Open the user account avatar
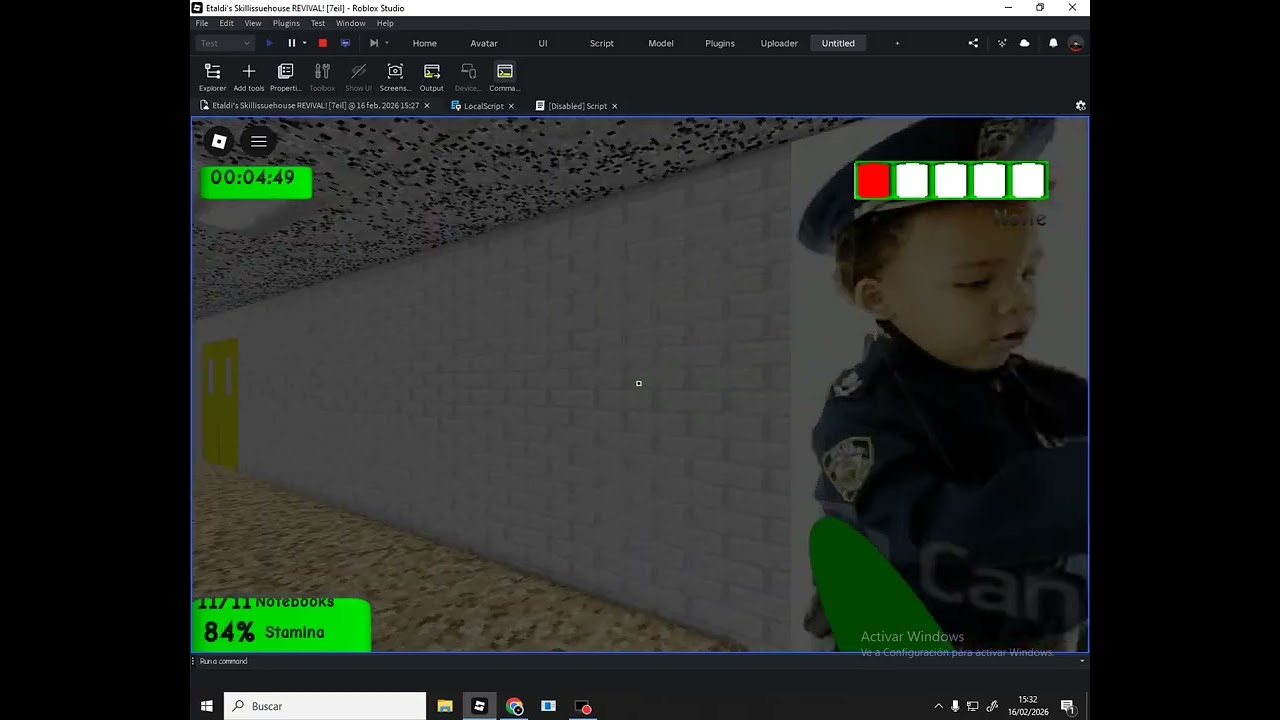This screenshot has width=1280, height=720. click(x=1076, y=43)
